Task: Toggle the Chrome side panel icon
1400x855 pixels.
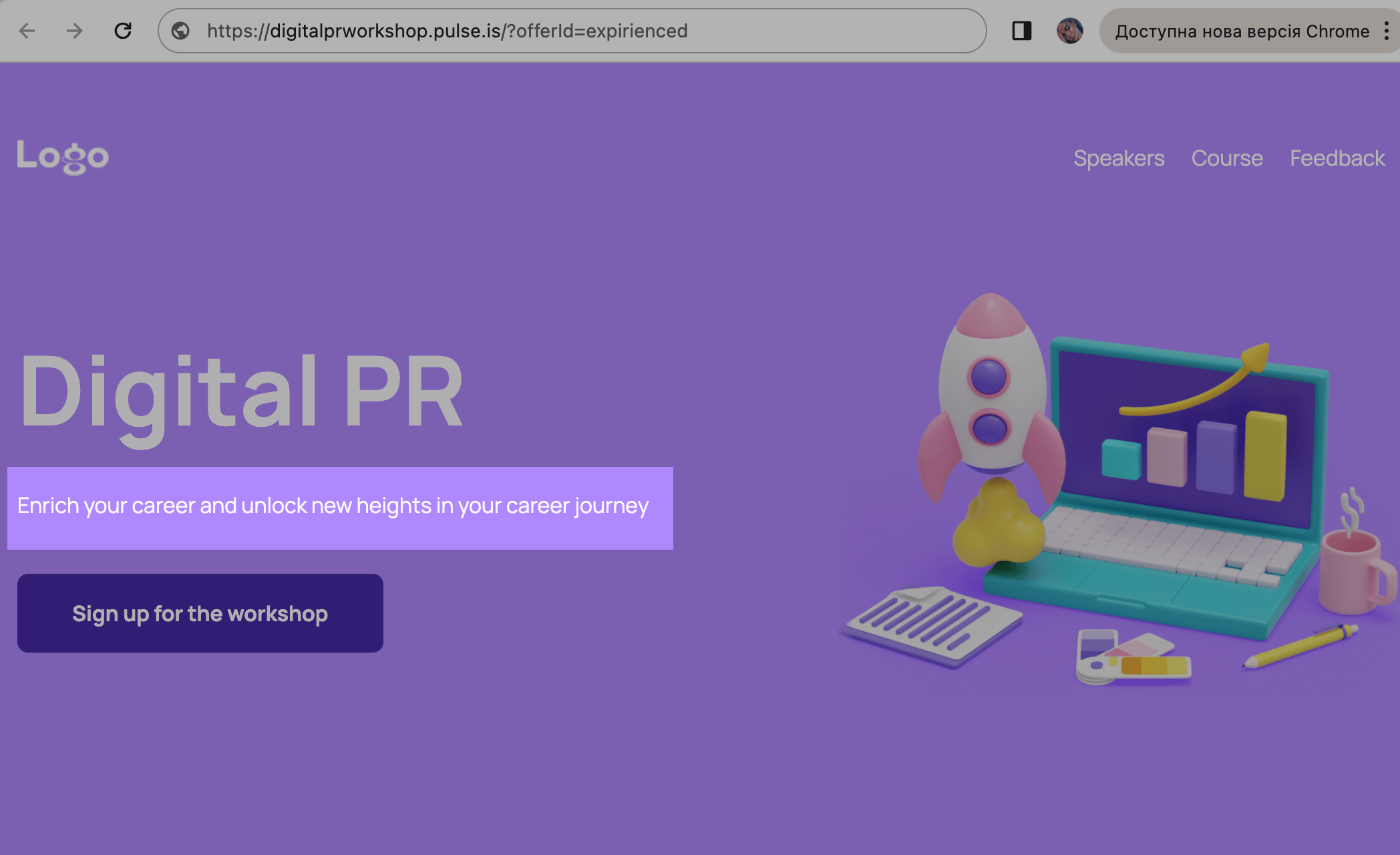Action: click(1021, 31)
